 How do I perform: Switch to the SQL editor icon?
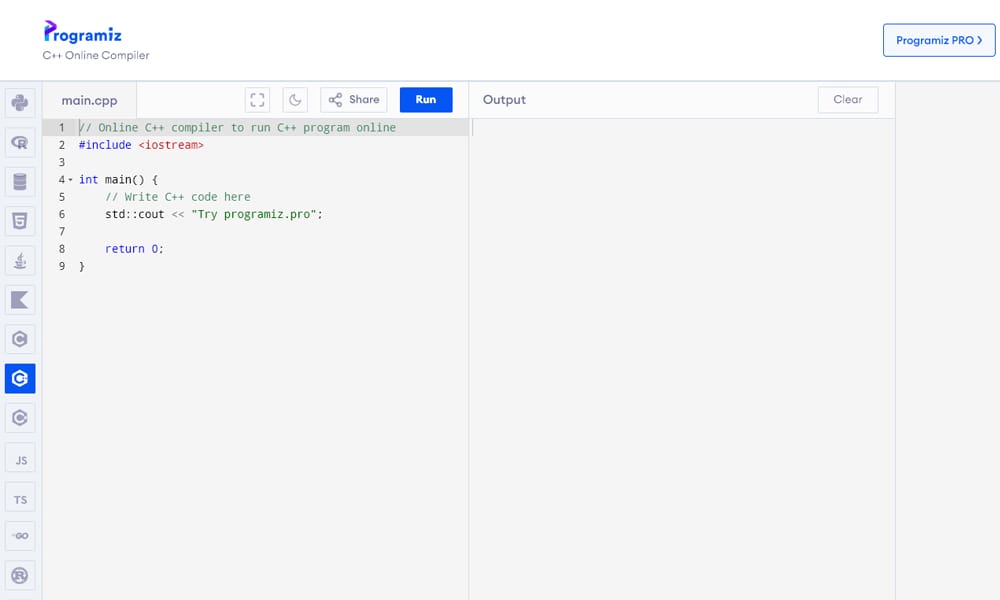[20, 181]
